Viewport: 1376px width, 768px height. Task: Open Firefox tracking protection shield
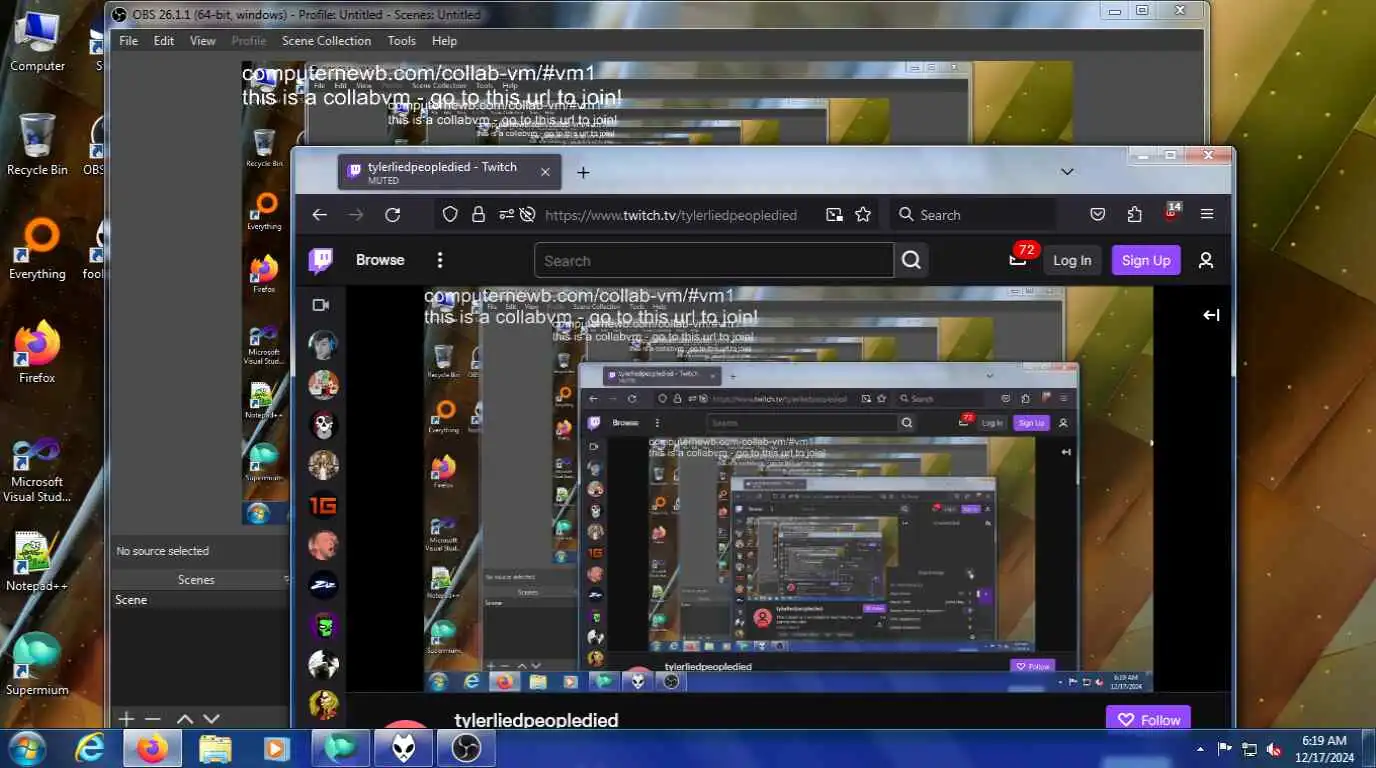[450, 215]
